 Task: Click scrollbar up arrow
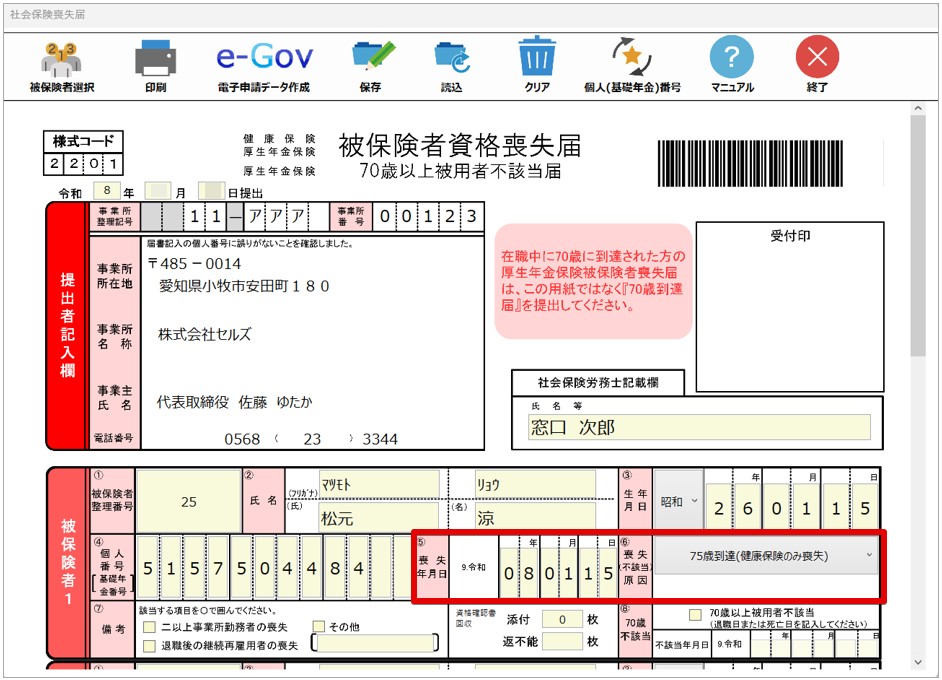tap(917, 109)
